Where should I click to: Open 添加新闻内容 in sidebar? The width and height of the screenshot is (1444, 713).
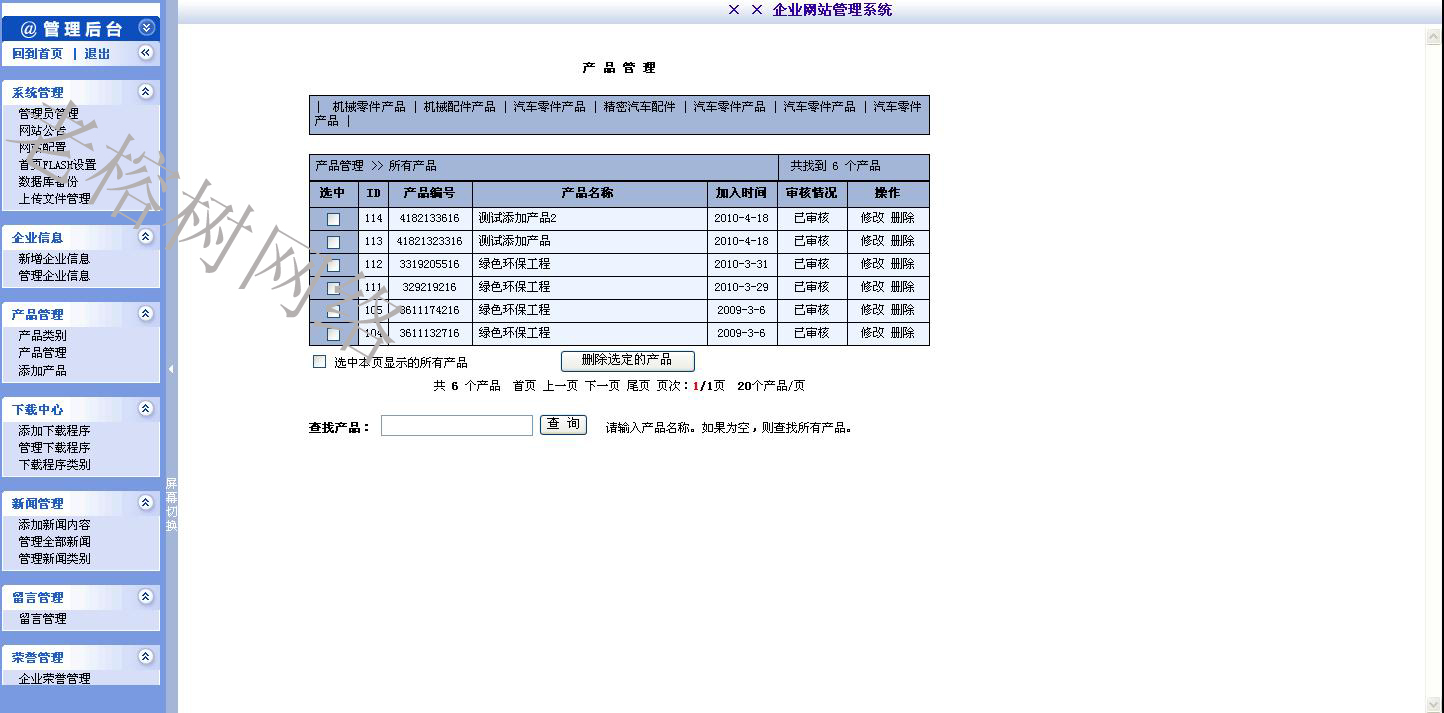point(54,525)
